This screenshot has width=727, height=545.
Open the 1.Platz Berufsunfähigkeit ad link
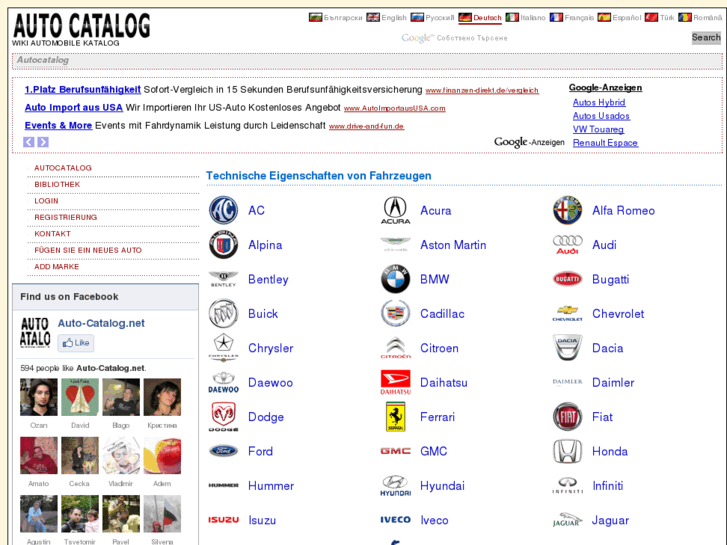[x=83, y=90]
